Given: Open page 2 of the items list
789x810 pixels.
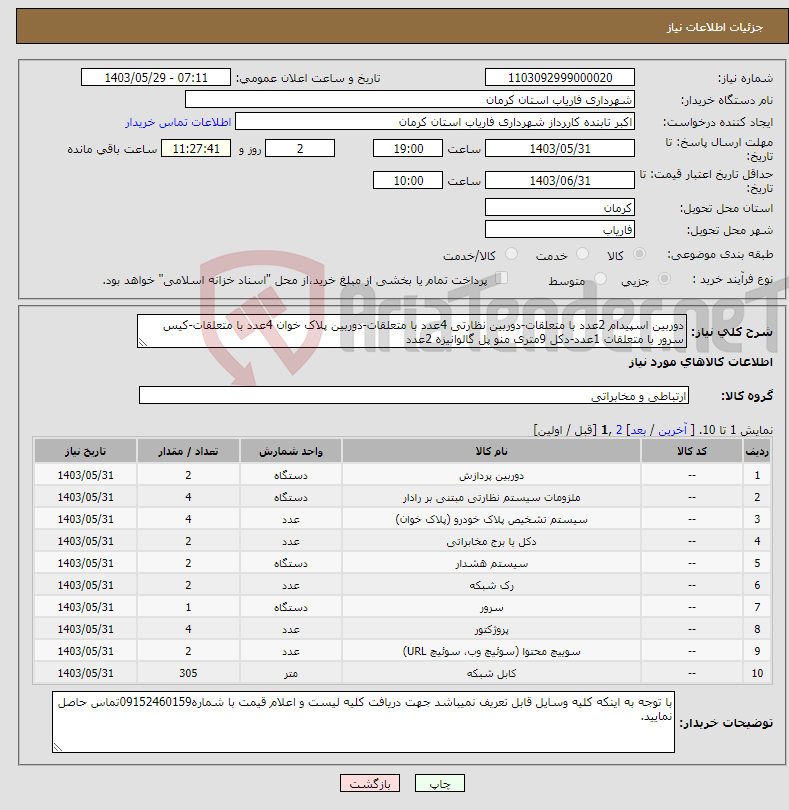Looking at the screenshot, I should pyautogui.click(x=619, y=430).
